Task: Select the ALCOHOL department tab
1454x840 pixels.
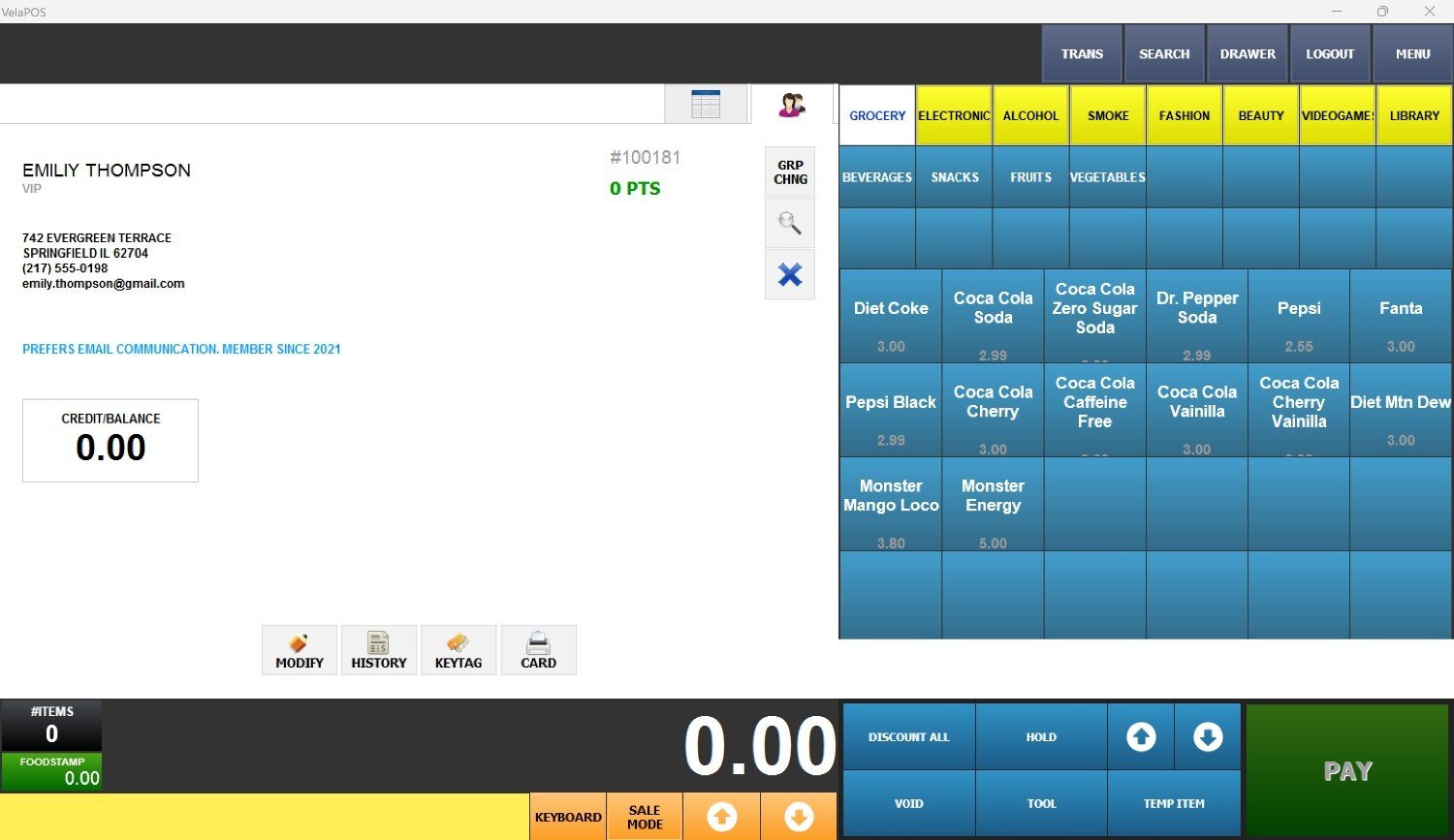Action: (1030, 116)
